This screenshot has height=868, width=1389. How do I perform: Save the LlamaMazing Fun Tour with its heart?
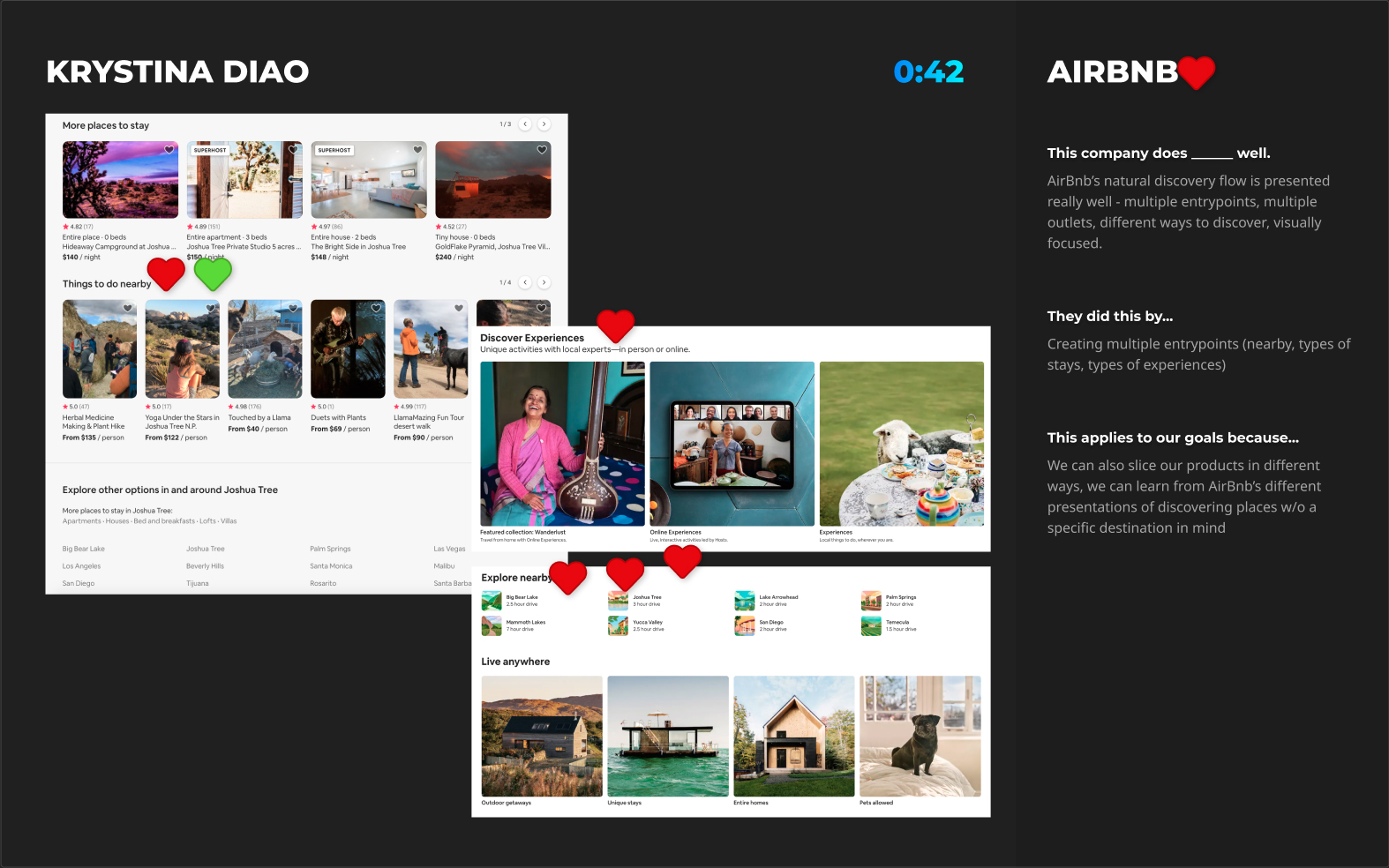[459, 308]
